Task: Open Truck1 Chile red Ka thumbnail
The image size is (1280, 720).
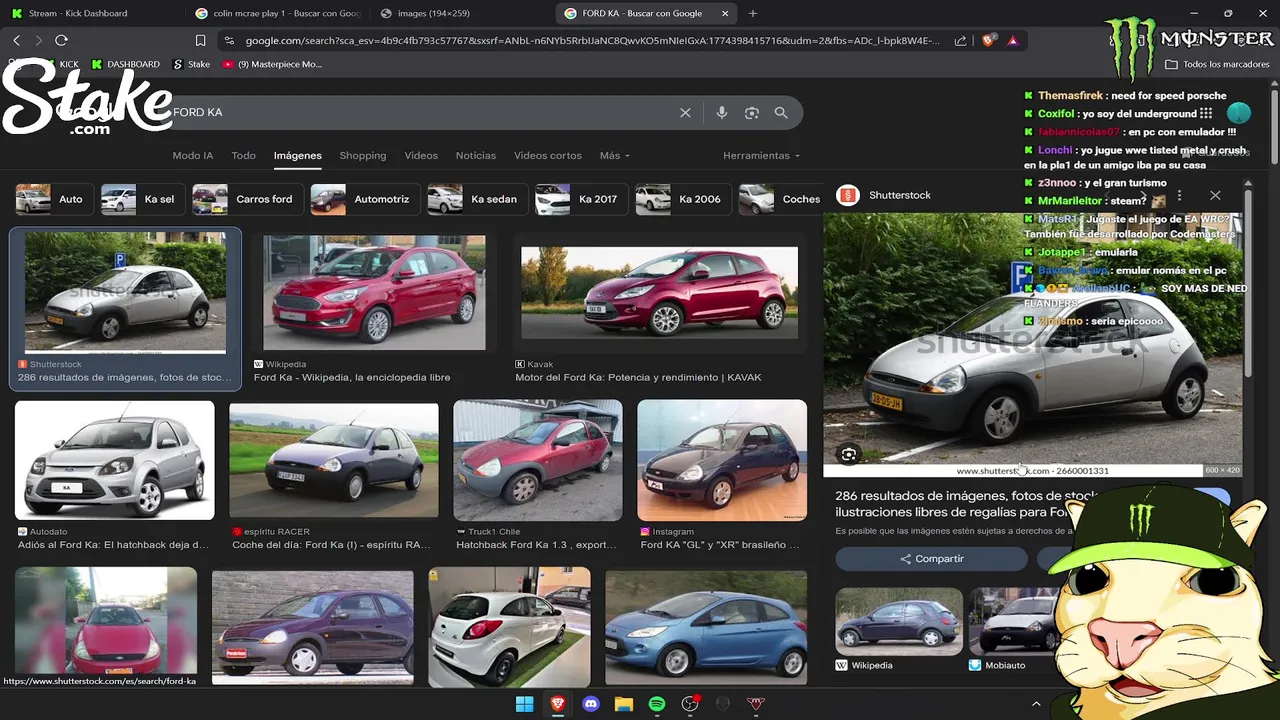Action: click(538, 460)
